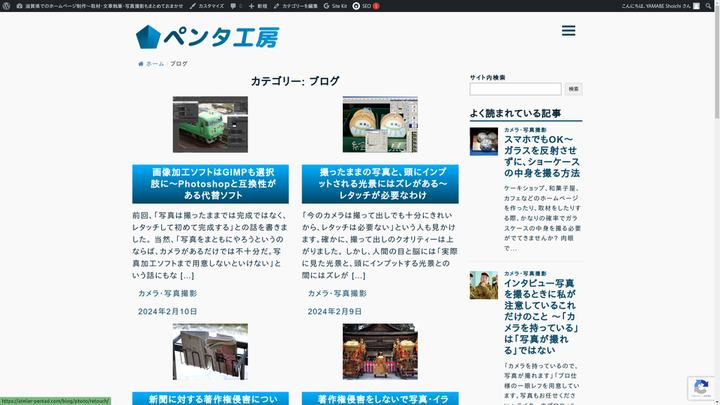Click the home icon in the breadcrumb

[141, 64]
